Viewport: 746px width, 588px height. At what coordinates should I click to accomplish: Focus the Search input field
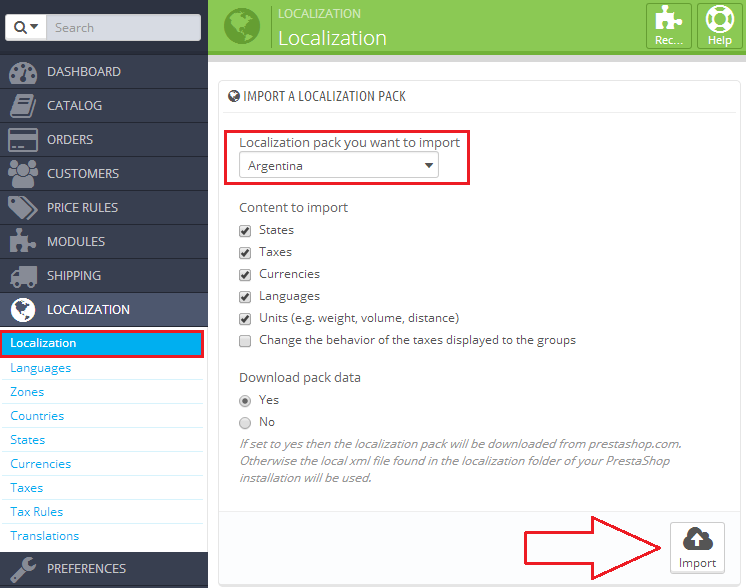point(123,28)
